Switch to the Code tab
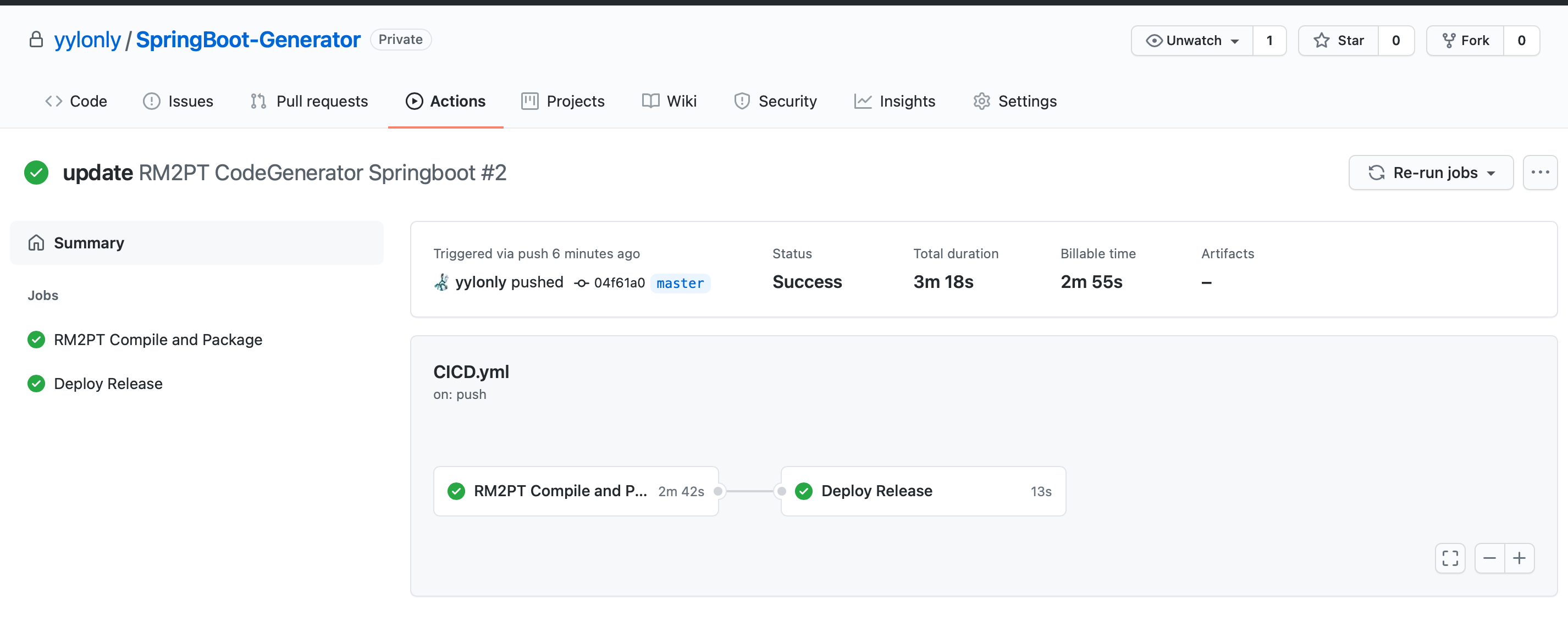 (76, 101)
